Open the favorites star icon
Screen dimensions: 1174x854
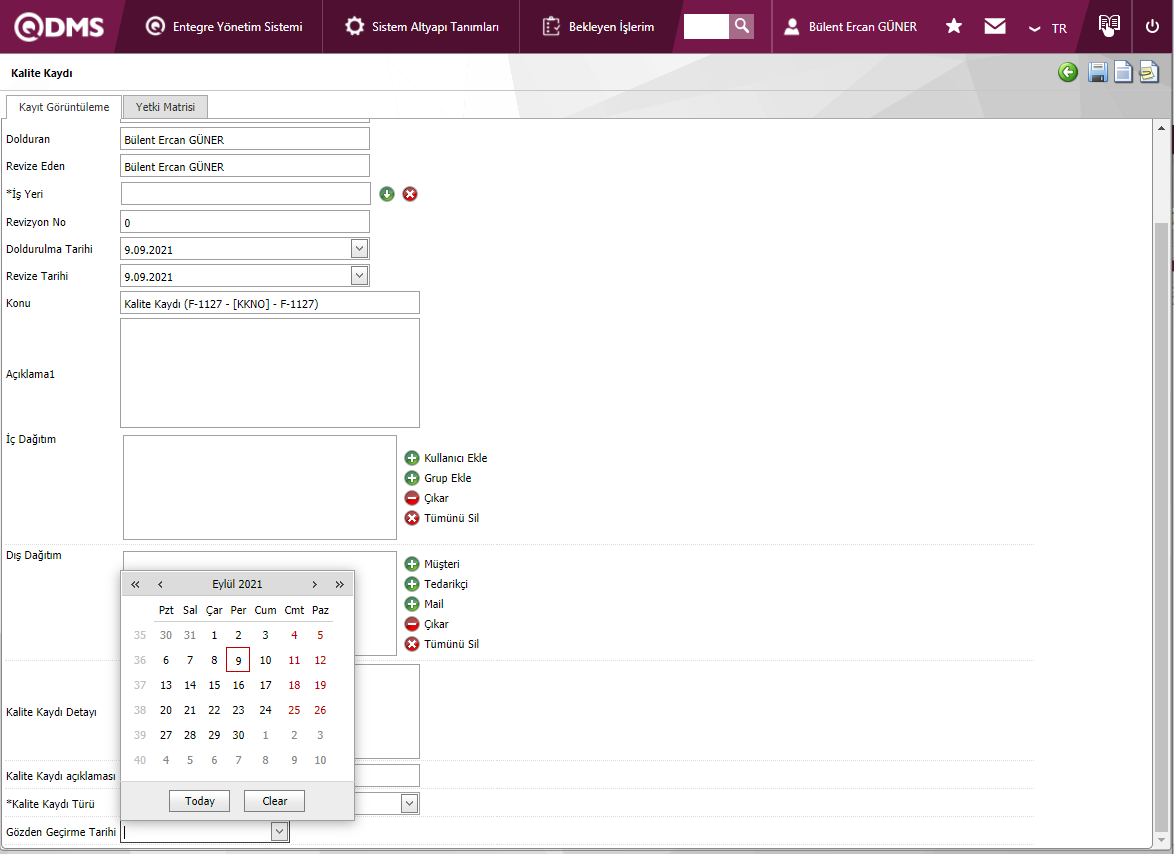pos(954,26)
